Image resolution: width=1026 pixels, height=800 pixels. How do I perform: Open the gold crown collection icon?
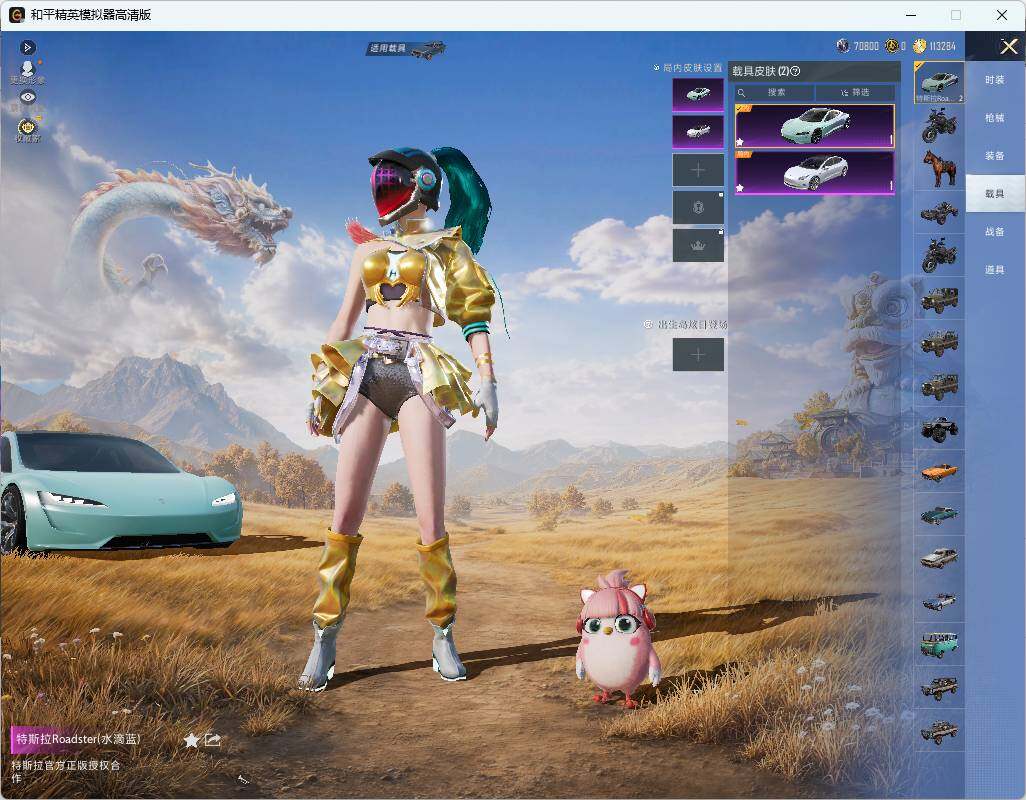click(27, 130)
